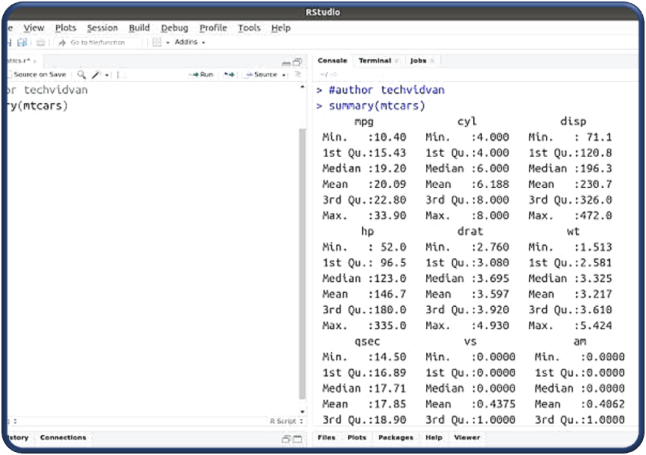Open the Debug menu
This screenshot has height=455, width=646.
click(174, 28)
